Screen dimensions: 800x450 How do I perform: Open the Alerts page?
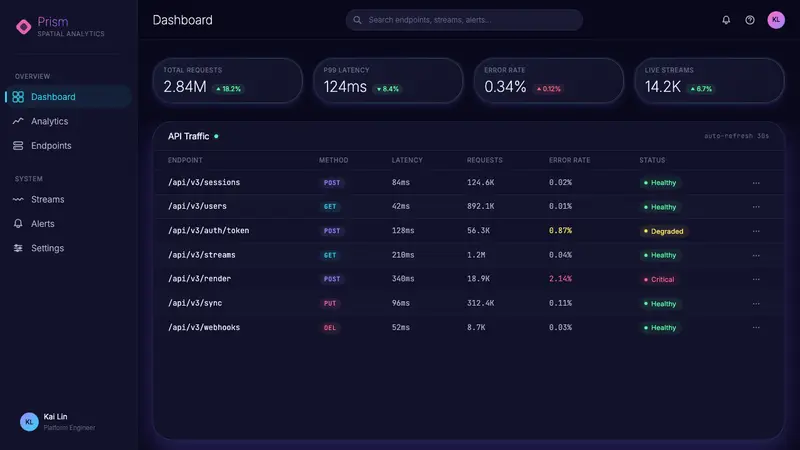pos(68,223)
